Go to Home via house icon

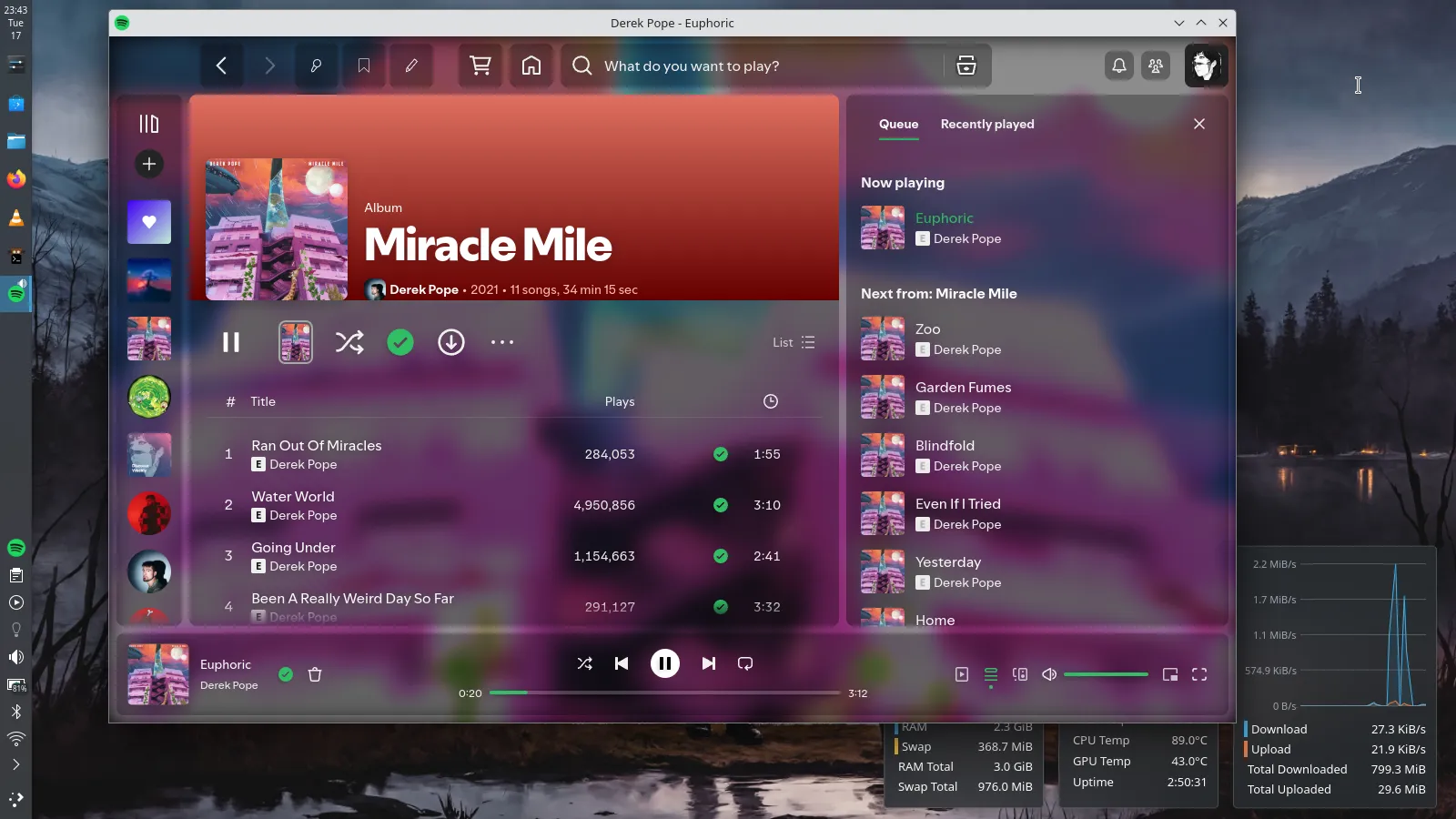(x=531, y=66)
